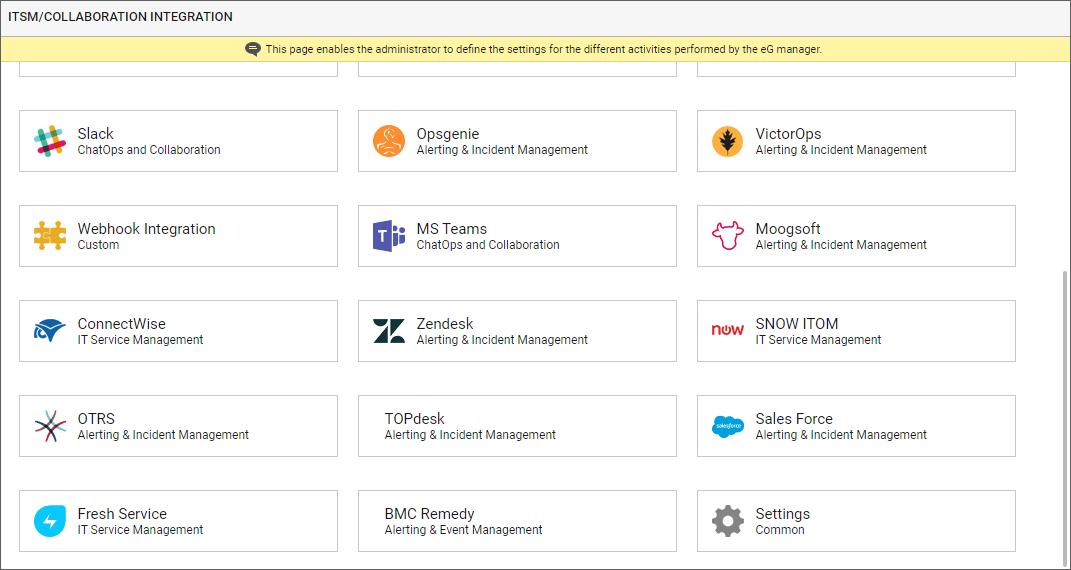The width and height of the screenshot is (1071, 570).
Task: Click the Webhook Integration puzzle icon
Action: [x=50, y=236]
